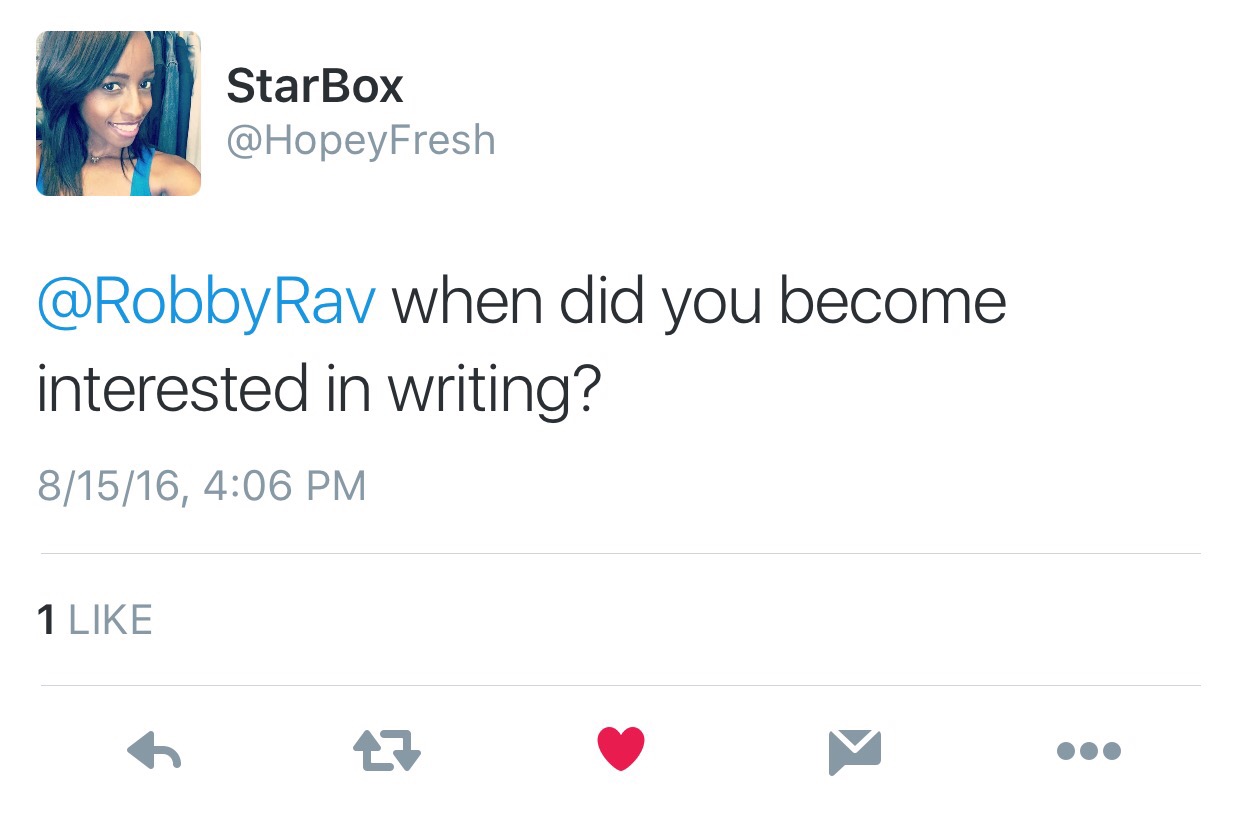The width and height of the screenshot is (1242, 814).
Task: Reply to the StarBox tweet
Action: tap(155, 750)
